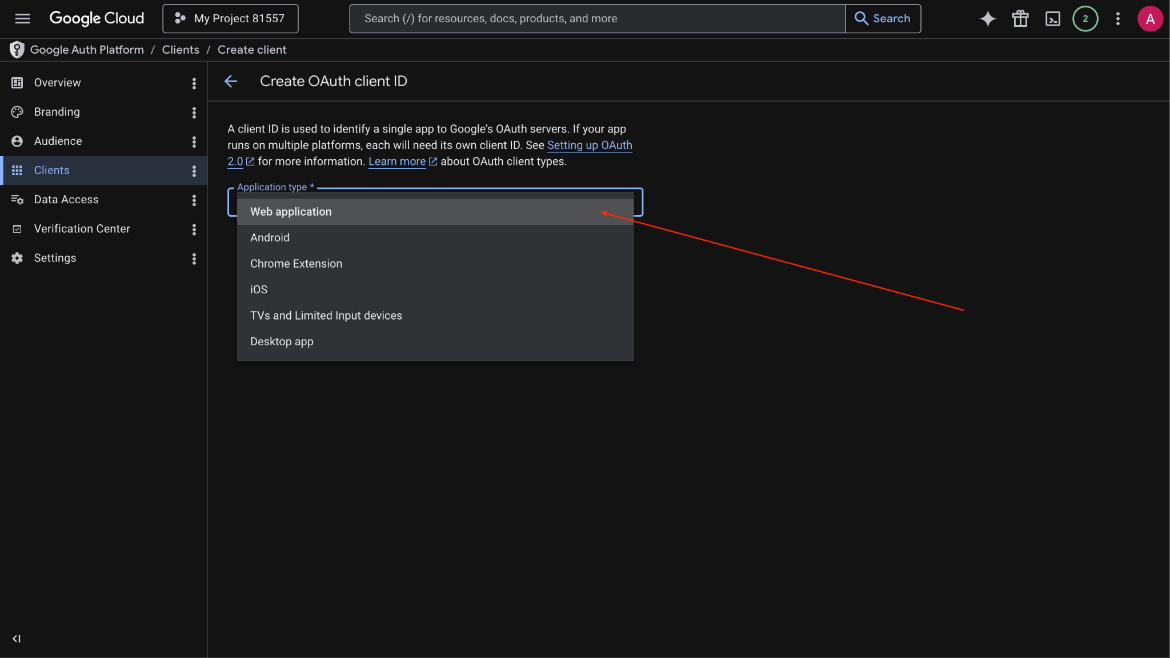Open the main navigation hamburger menu
This screenshot has width=1170, height=658.
[22, 19]
